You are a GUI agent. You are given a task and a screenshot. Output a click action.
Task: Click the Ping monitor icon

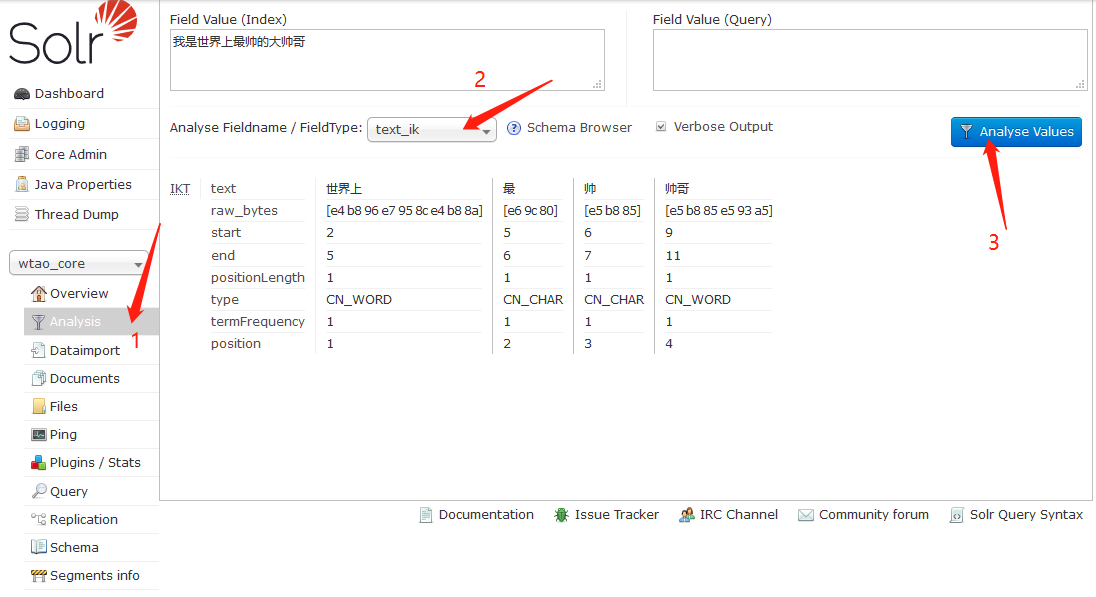[x=38, y=435]
